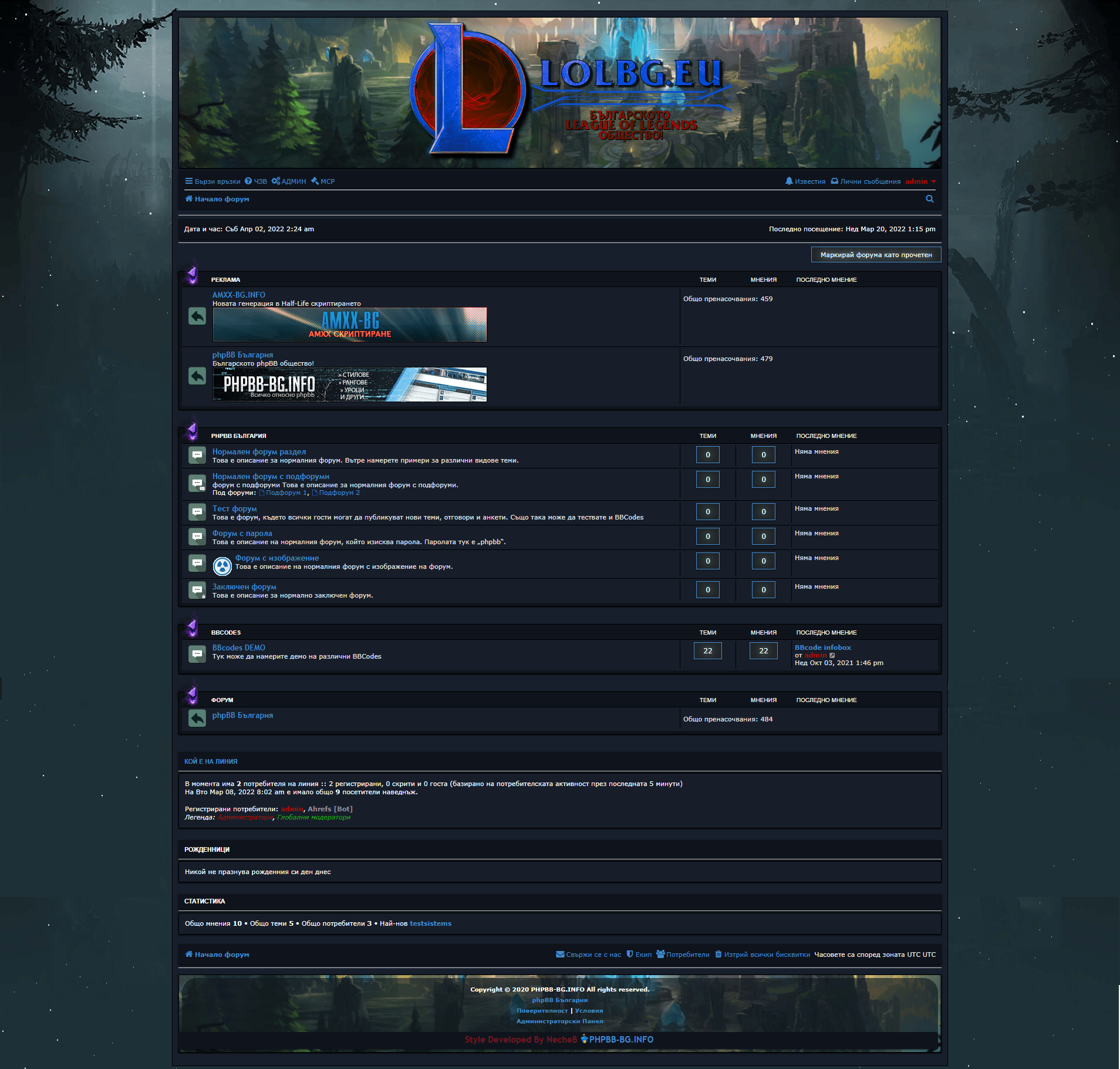Click redirect icon beside AMXX-BG.INFO
1120x1069 pixels.
pos(197,316)
